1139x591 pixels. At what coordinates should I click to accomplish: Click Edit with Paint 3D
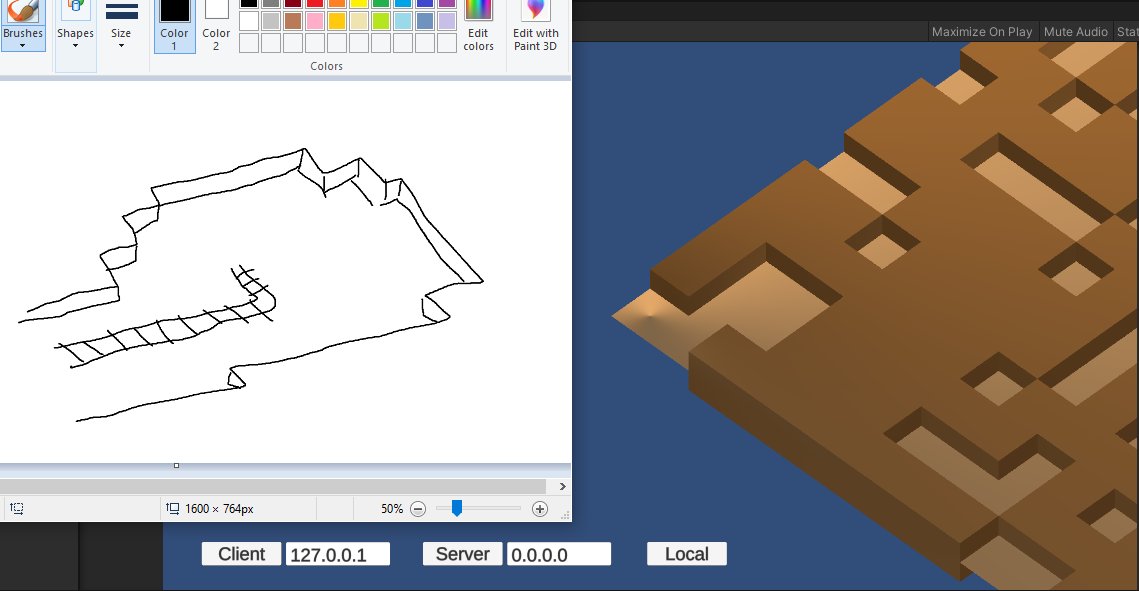(535, 26)
